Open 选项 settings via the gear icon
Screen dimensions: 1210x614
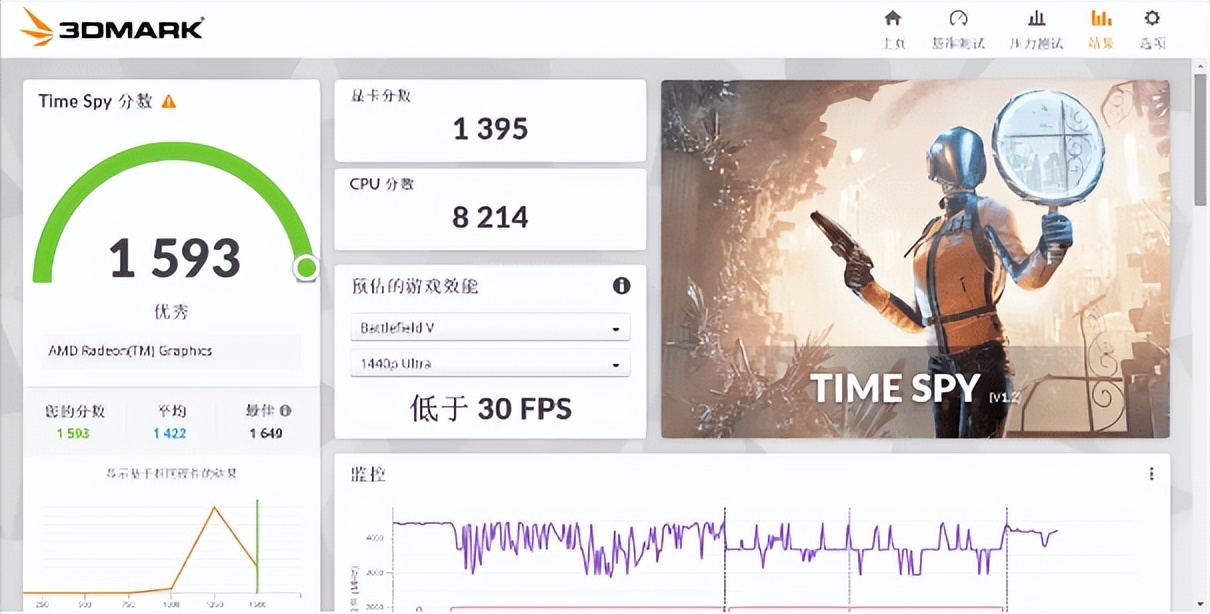pyautogui.click(x=1152, y=28)
